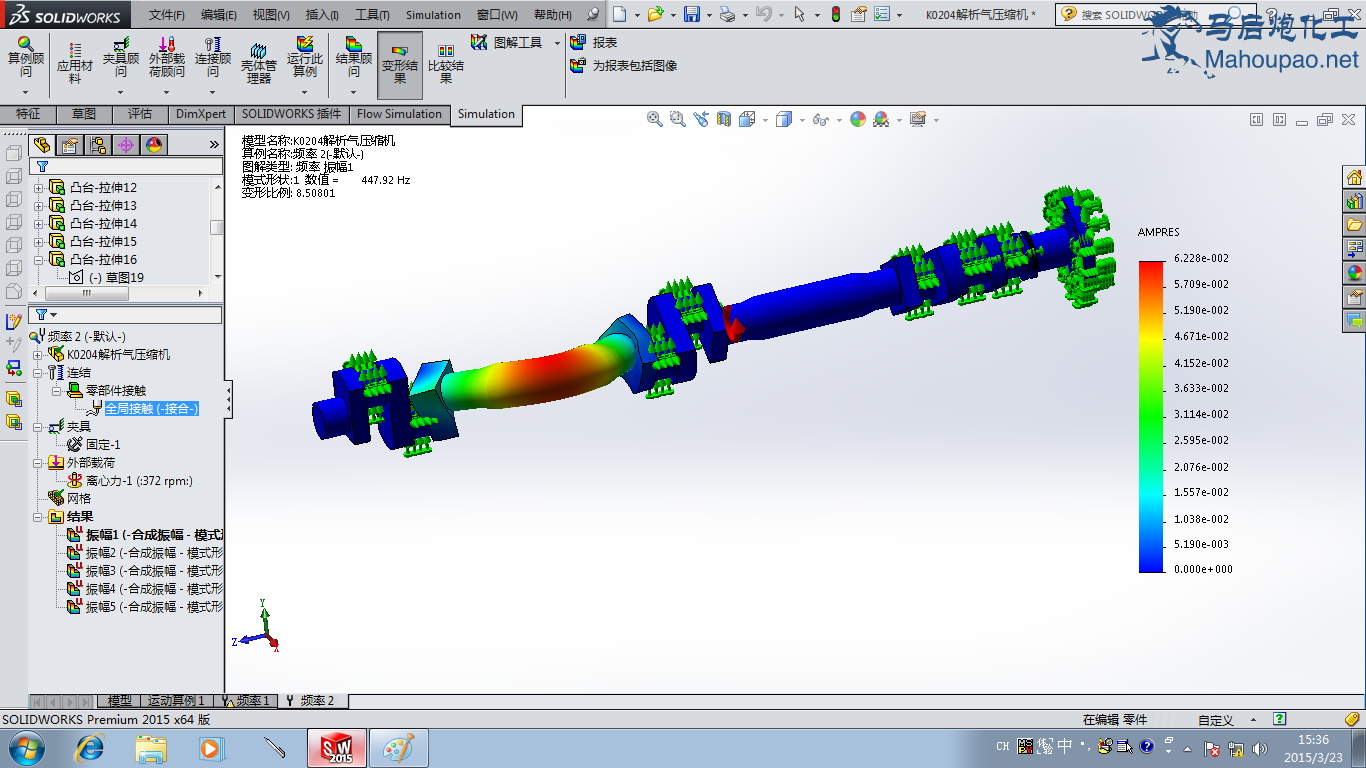
Task: Switch to the 频率 1 study tab
Action: click(x=246, y=701)
